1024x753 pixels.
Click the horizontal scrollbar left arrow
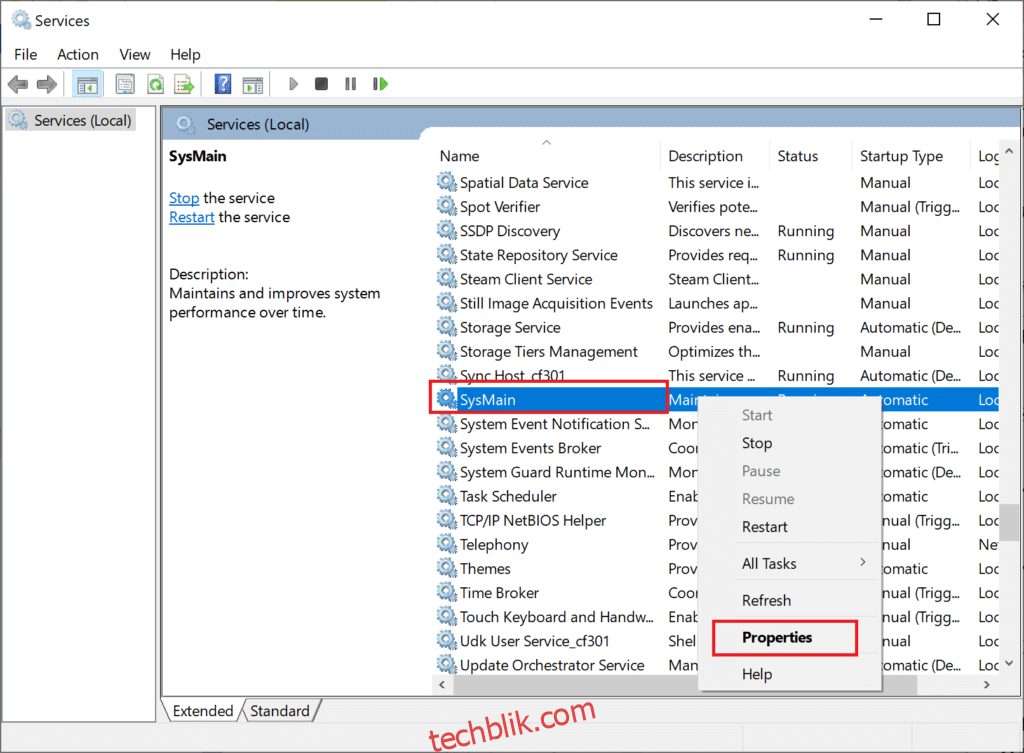pyautogui.click(x=443, y=684)
